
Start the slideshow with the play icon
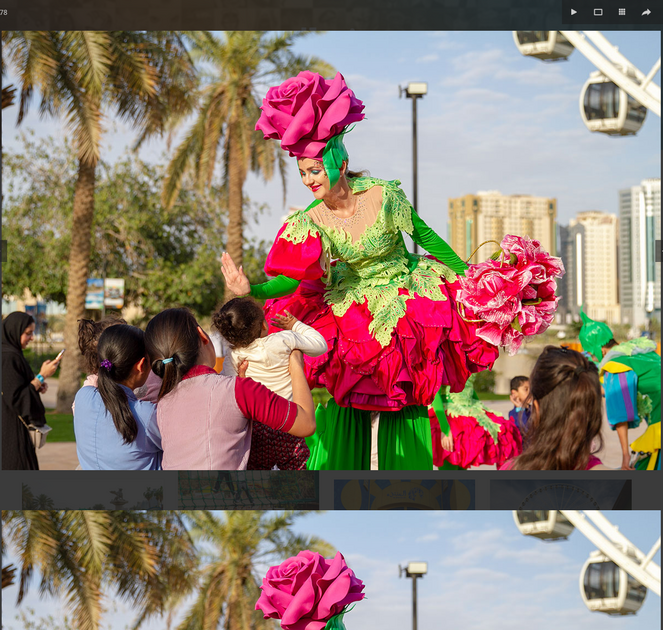click(x=574, y=12)
